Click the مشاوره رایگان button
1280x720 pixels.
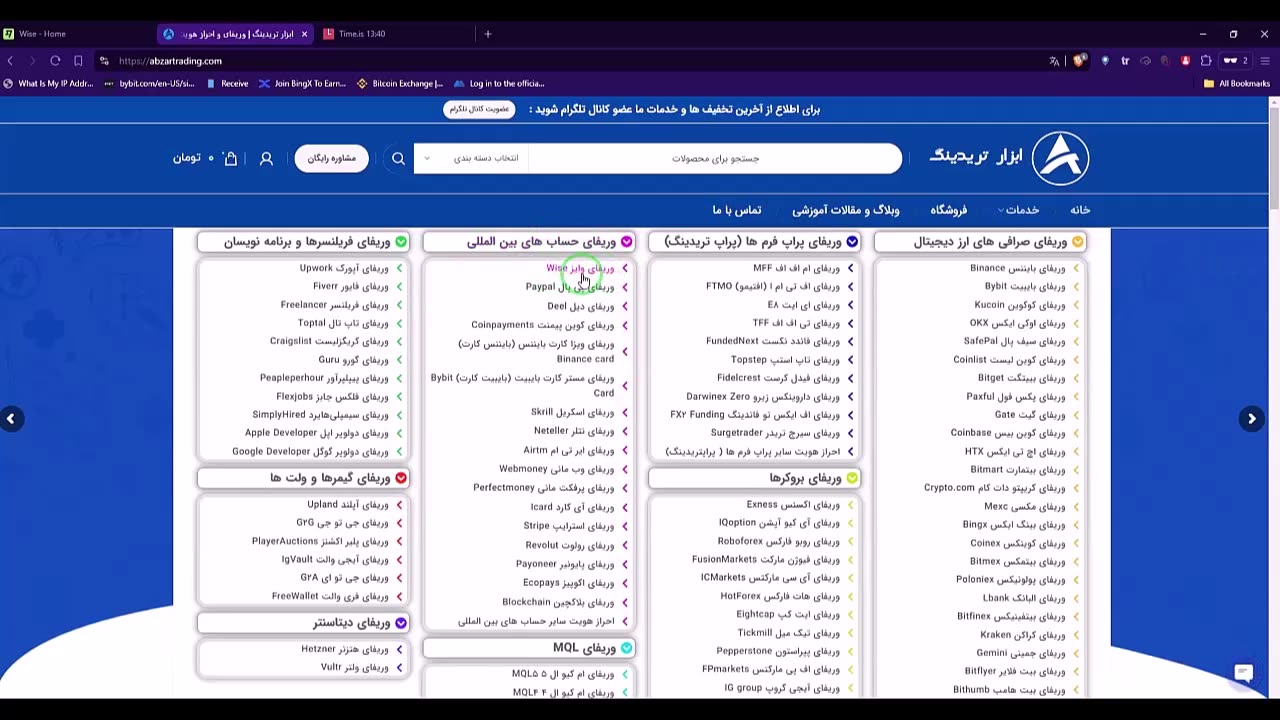pos(332,158)
